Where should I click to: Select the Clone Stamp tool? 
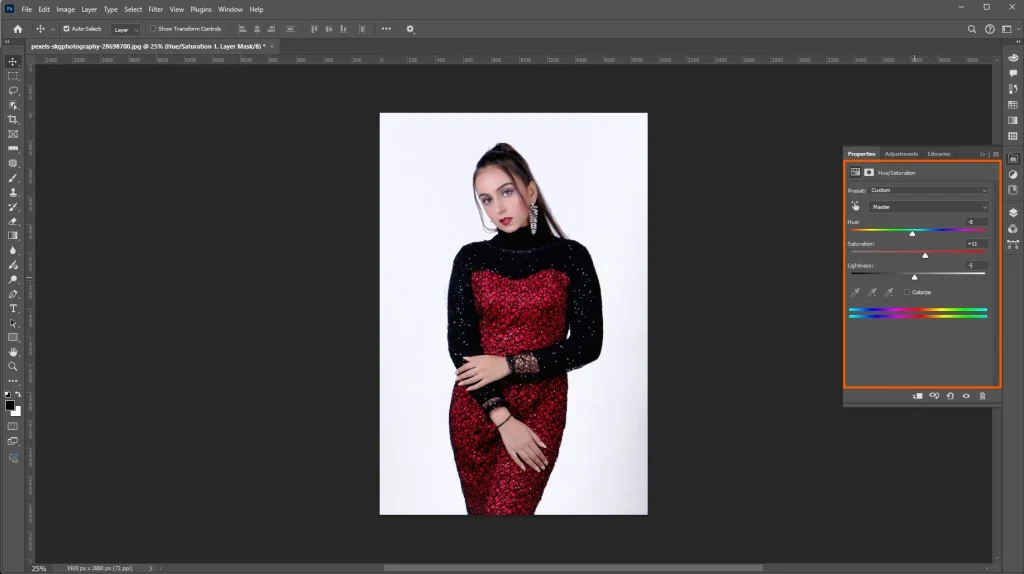pos(13,192)
